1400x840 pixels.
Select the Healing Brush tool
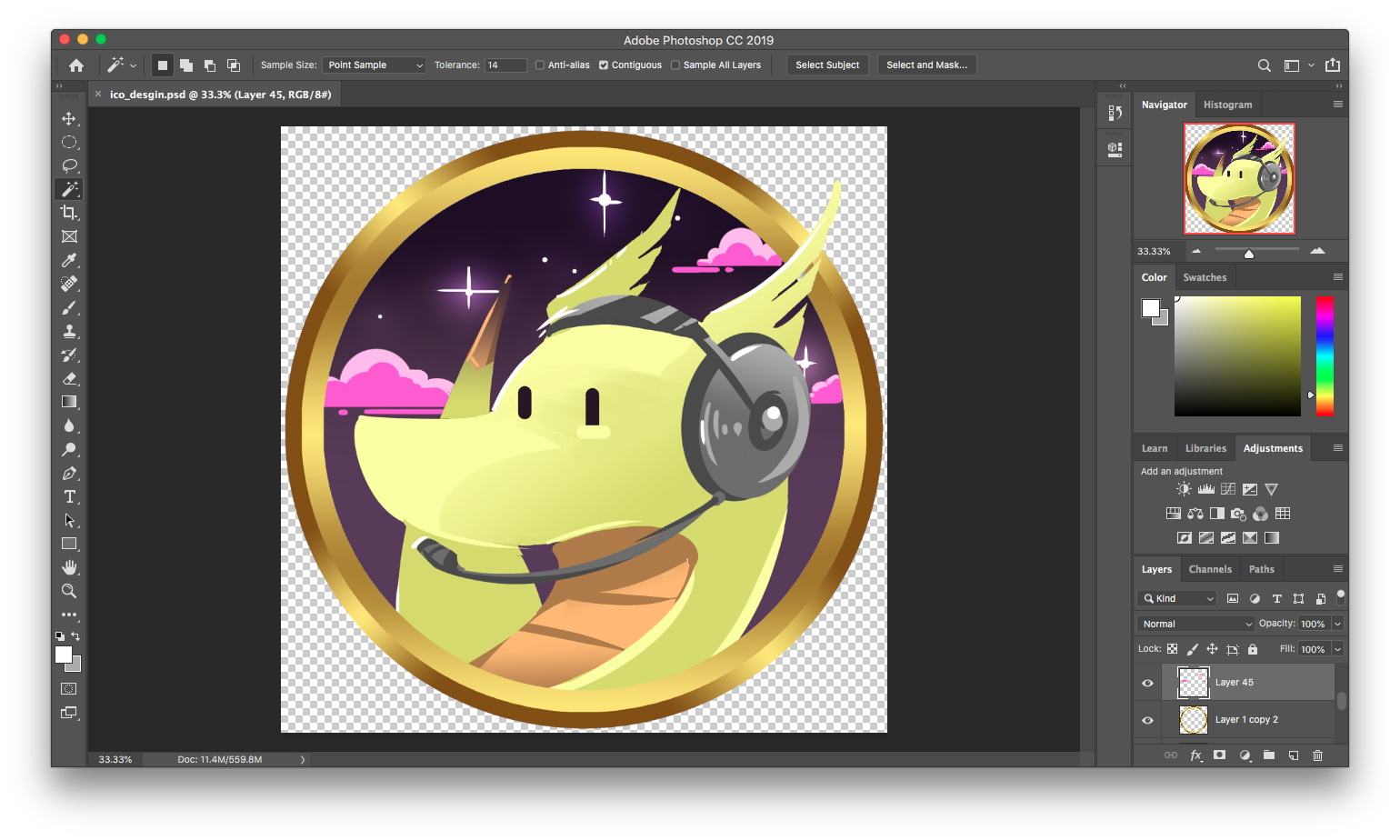69,284
